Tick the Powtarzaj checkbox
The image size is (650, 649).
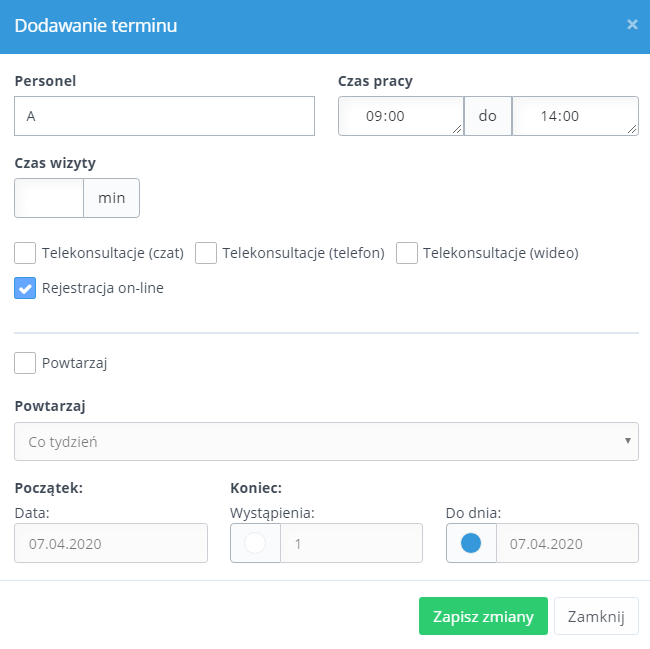pos(25,363)
